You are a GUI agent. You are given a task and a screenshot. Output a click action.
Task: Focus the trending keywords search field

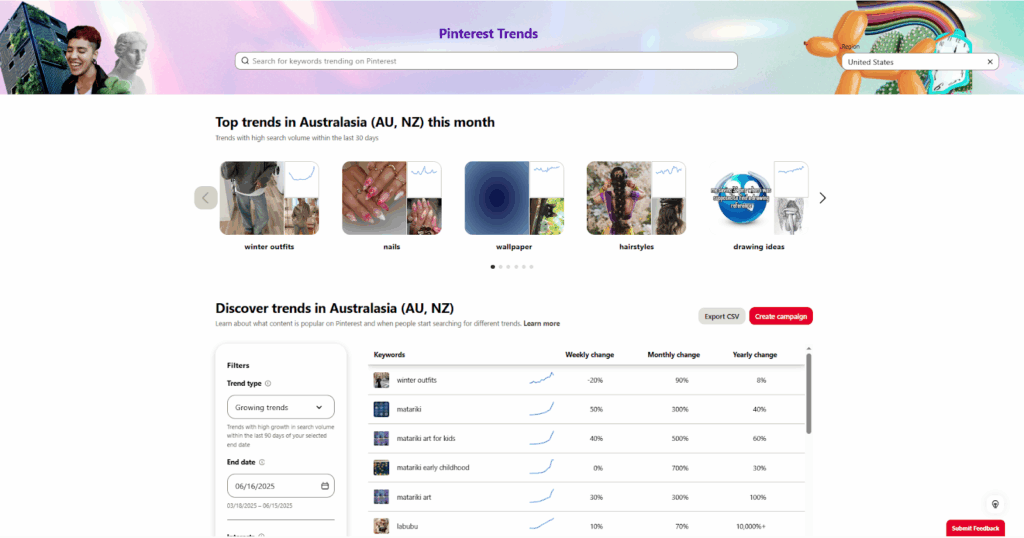[487, 61]
